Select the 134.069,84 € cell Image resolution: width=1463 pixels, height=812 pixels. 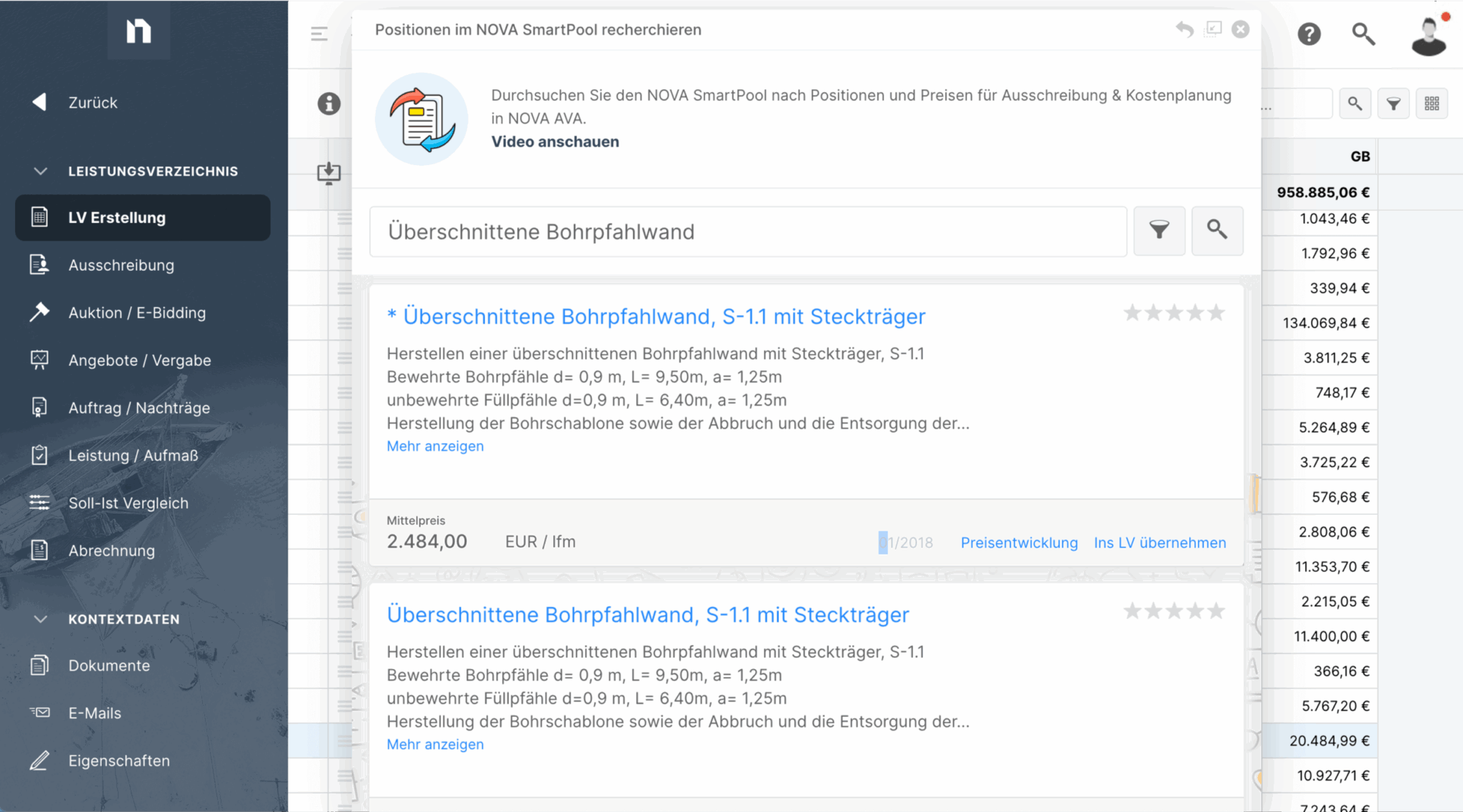tap(1320, 324)
